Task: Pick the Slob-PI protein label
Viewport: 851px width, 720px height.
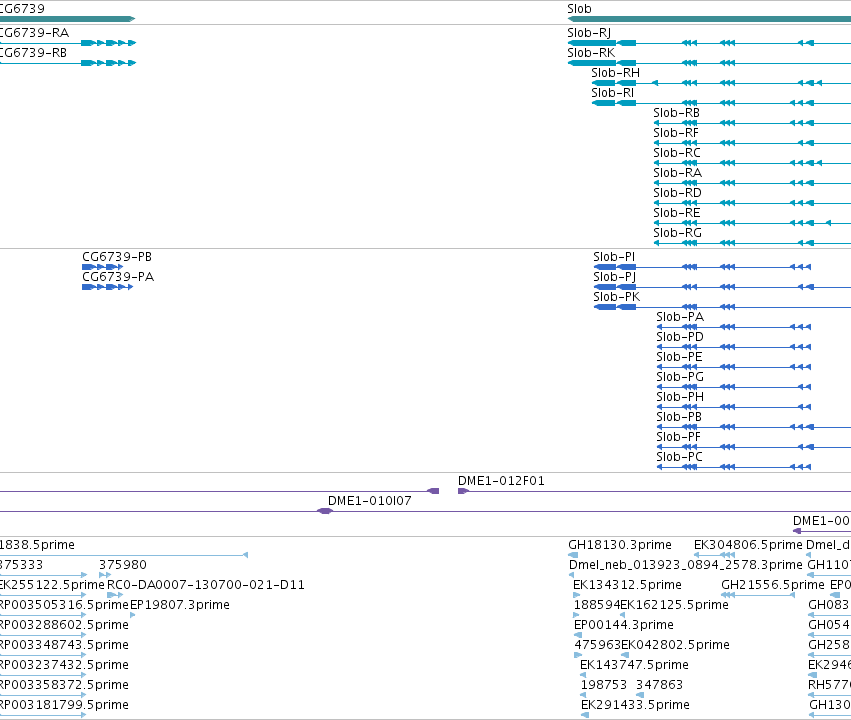Action: click(614, 257)
